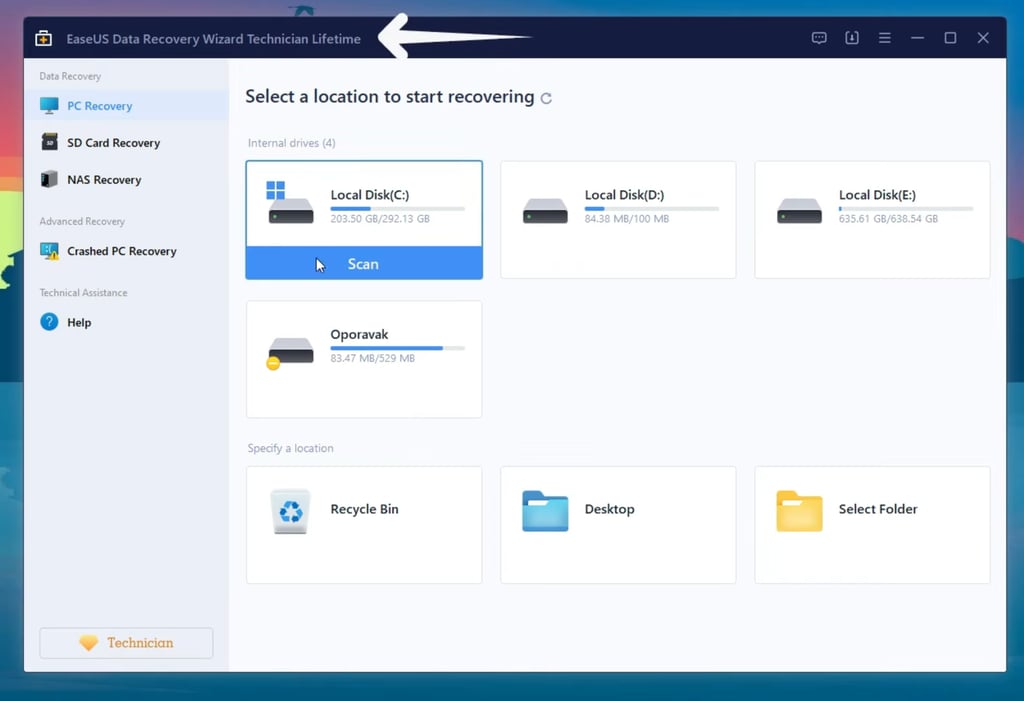Click the Technician license button
The height and width of the screenshot is (701, 1024).
(126, 643)
